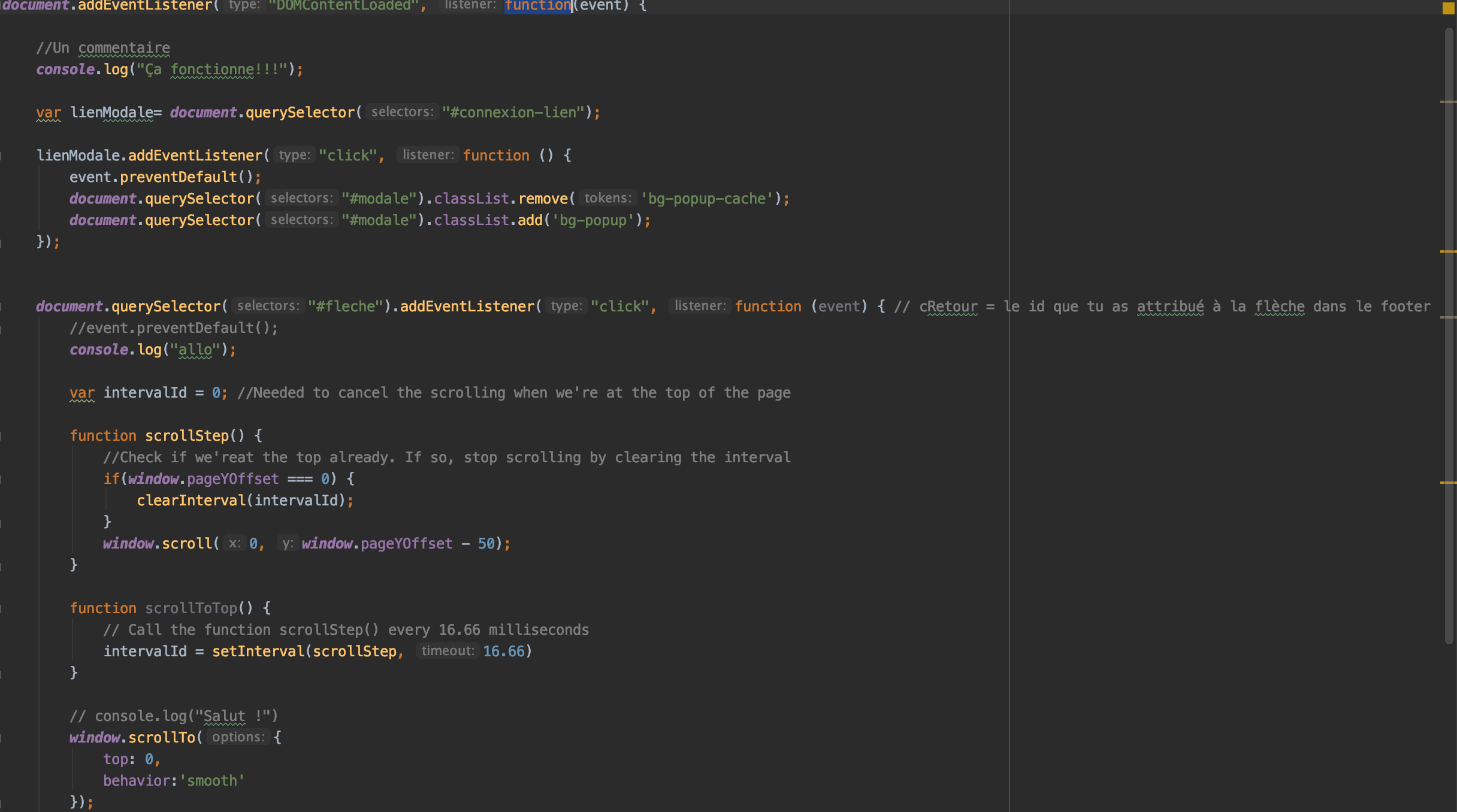This screenshot has width=1457, height=812.
Task: Click the highlighted 'function' keyword on the first line
Action: click(537, 6)
